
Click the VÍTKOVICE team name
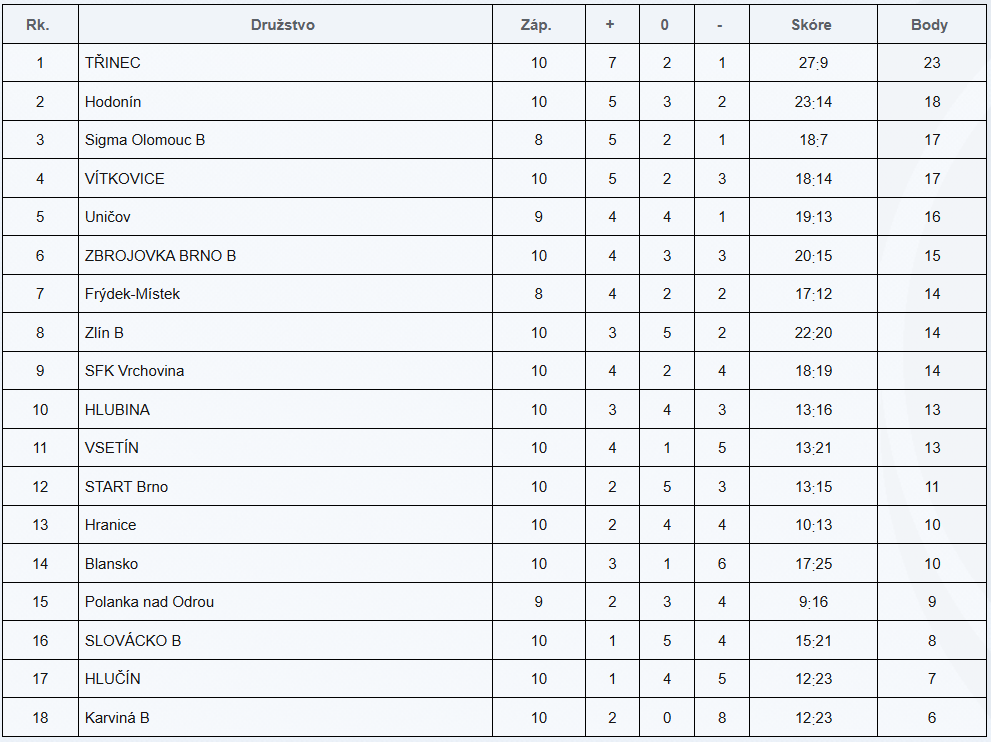click(125, 179)
